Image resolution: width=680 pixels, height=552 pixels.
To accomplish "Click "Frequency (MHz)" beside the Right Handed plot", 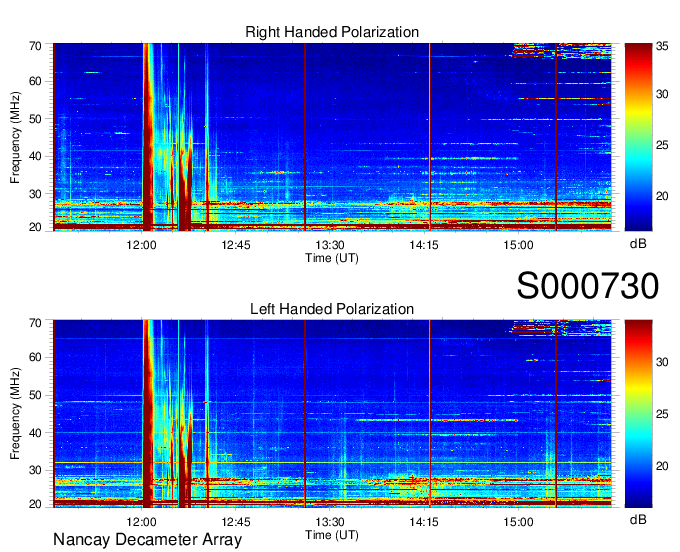I will (x=15, y=137).
